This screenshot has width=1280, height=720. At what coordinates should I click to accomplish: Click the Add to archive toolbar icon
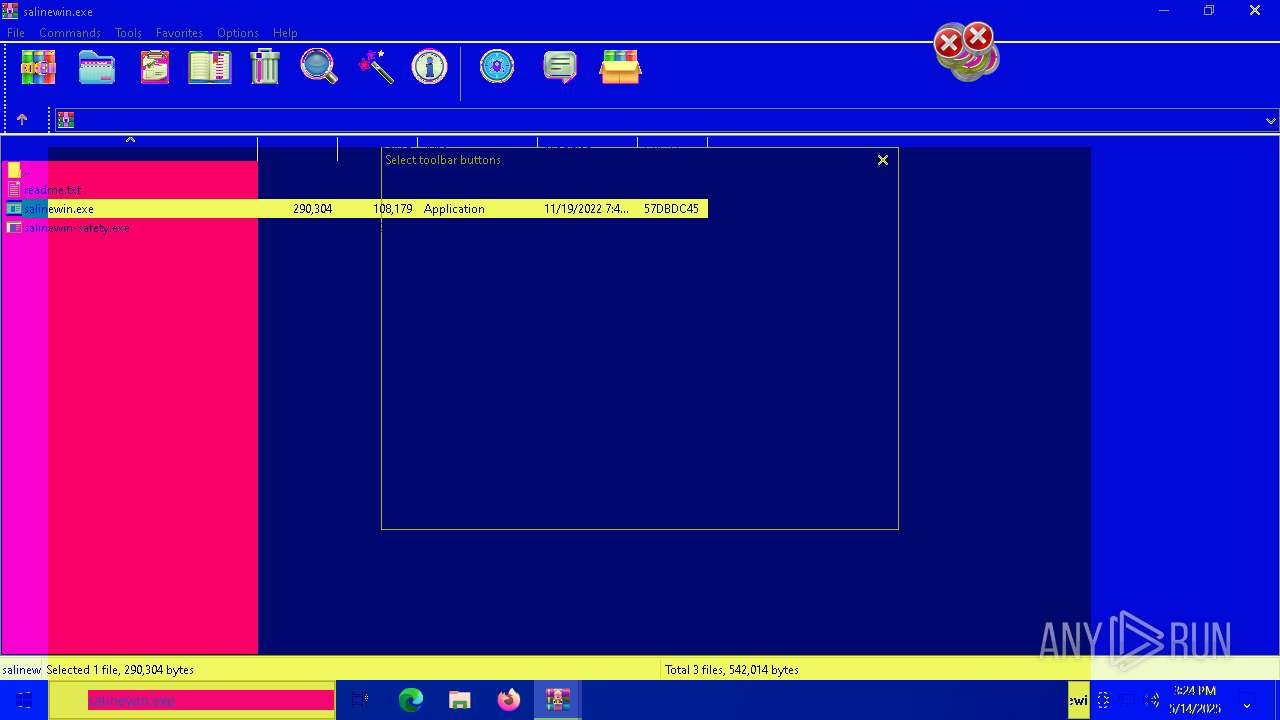38,68
